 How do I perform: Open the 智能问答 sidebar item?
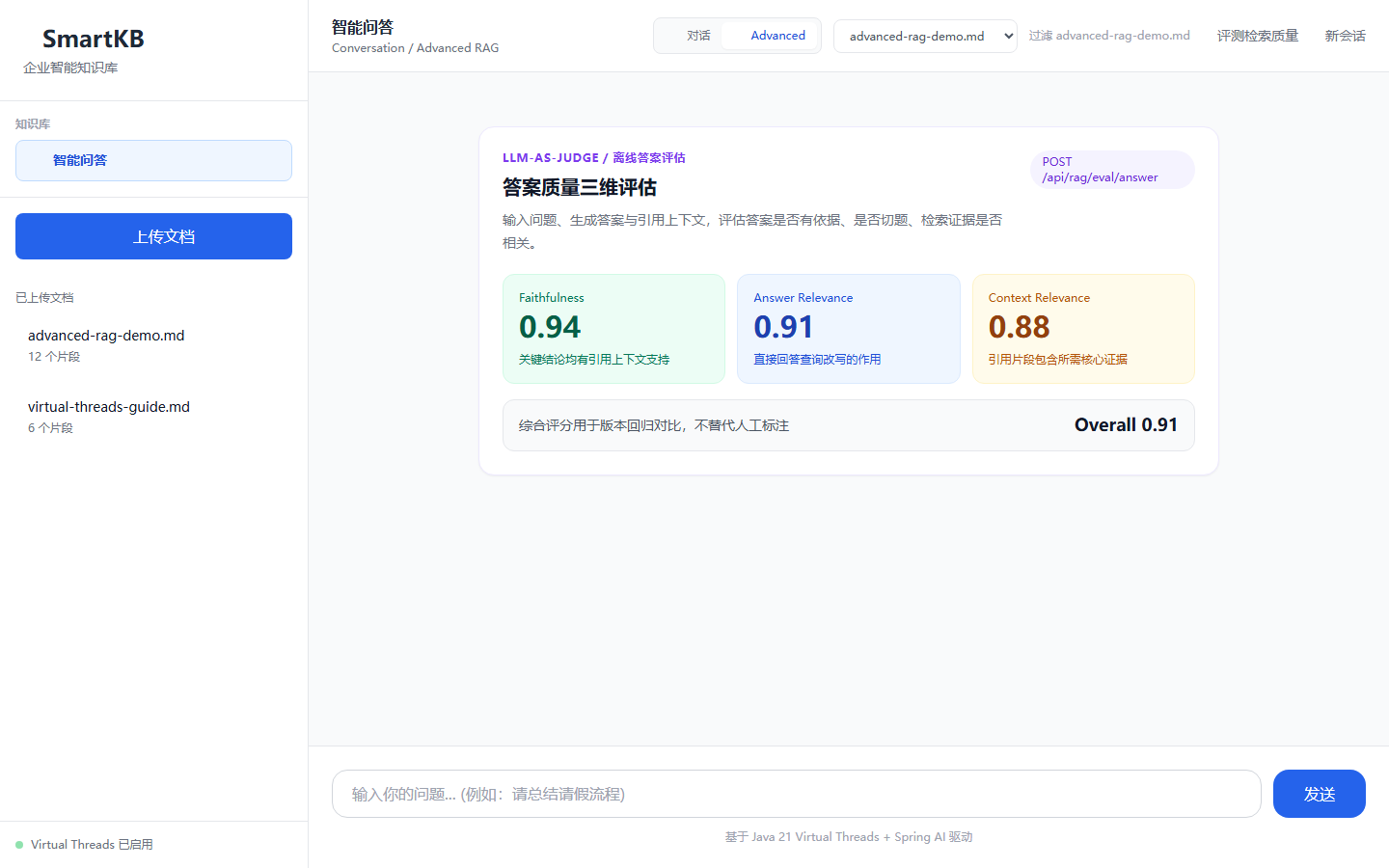click(x=153, y=160)
